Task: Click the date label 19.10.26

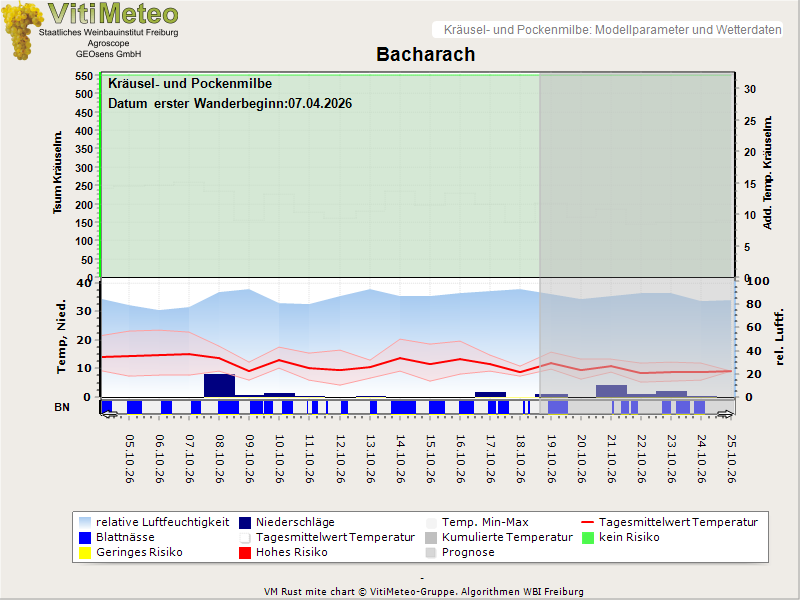Action: pos(552,459)
